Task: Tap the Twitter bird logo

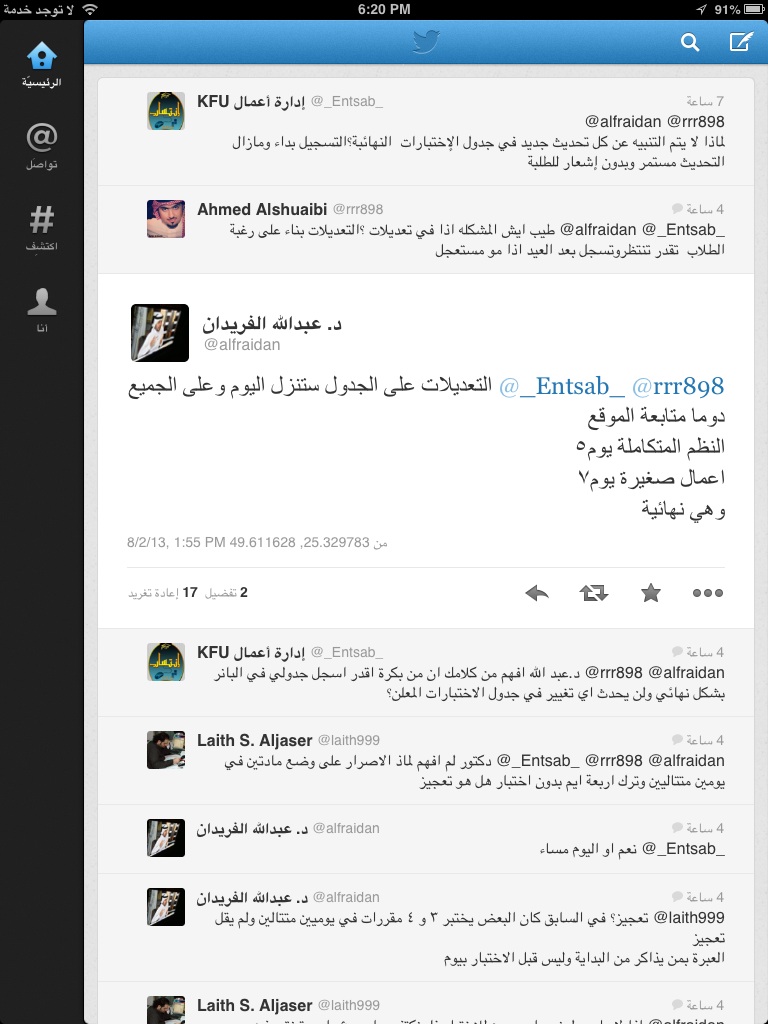Action: coord(426,42)
